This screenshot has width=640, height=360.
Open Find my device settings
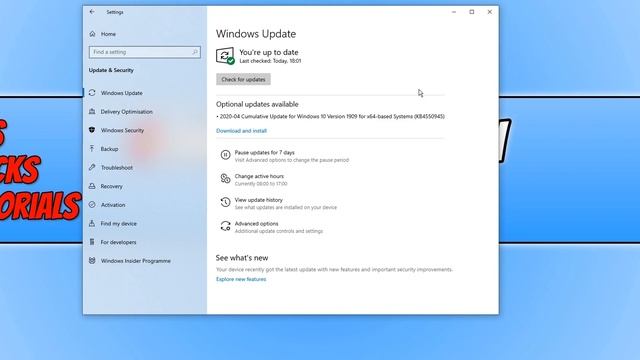pyautogui.click(x=119, y=224)
